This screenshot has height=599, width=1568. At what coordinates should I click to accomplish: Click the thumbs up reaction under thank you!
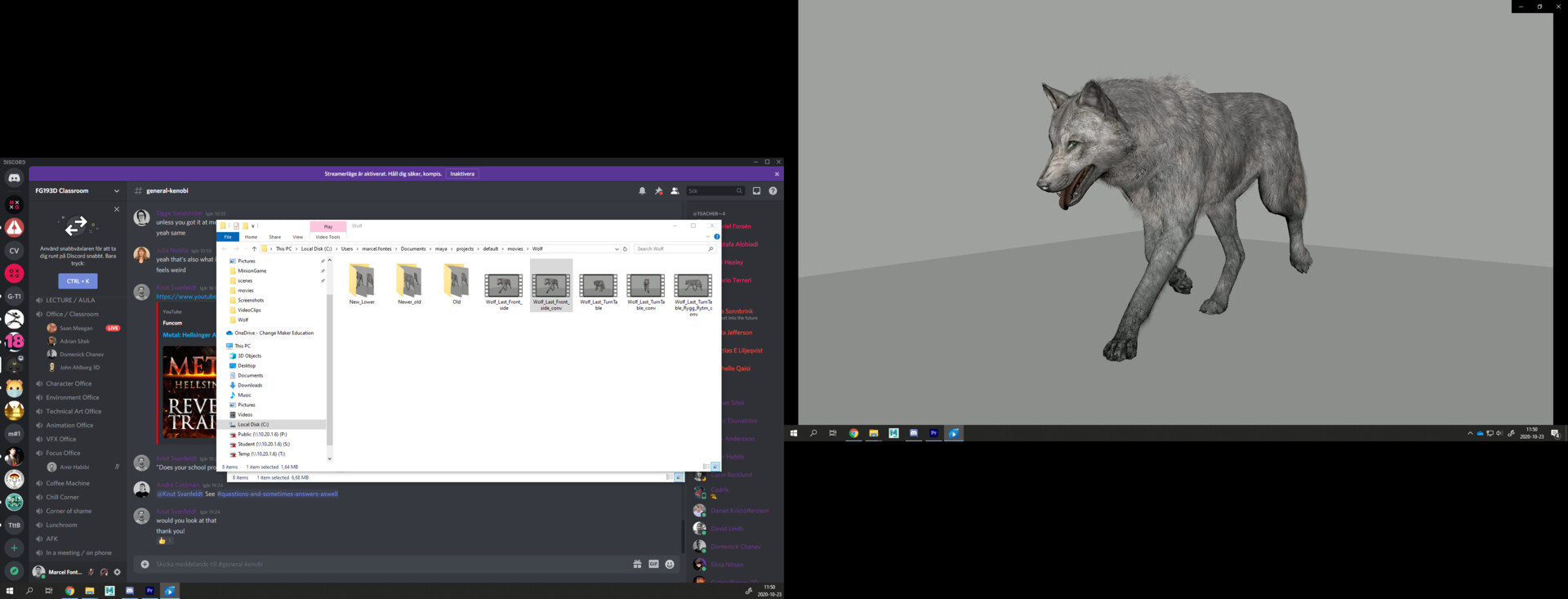pyautogui.click(x=164, y=541)
